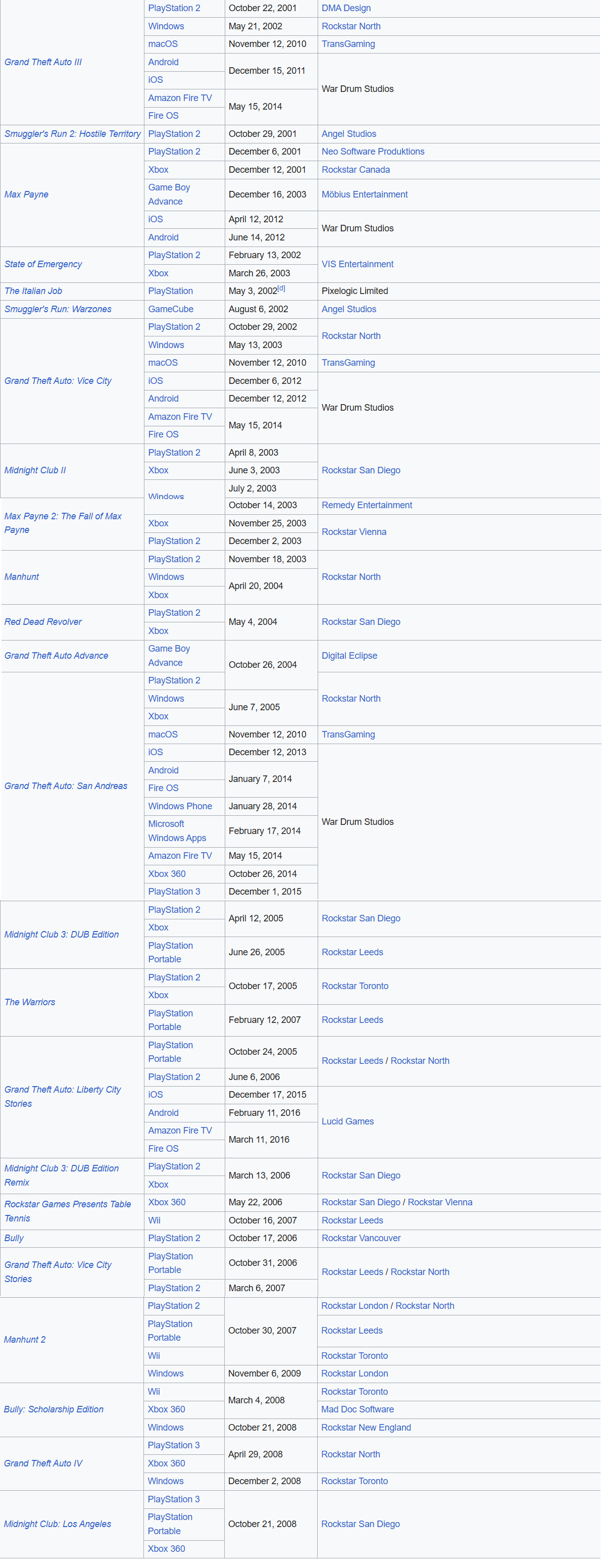
Task: Open the Rockstar Vancouver link
Action: point(361,1238)
